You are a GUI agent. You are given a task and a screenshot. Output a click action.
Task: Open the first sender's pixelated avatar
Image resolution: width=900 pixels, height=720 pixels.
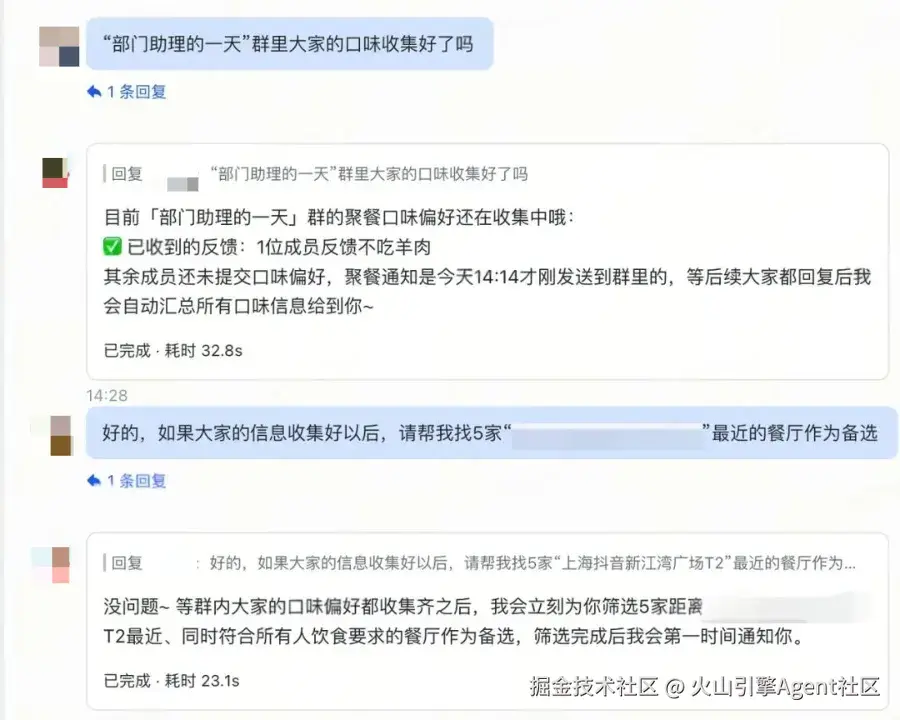coord(59,47)
